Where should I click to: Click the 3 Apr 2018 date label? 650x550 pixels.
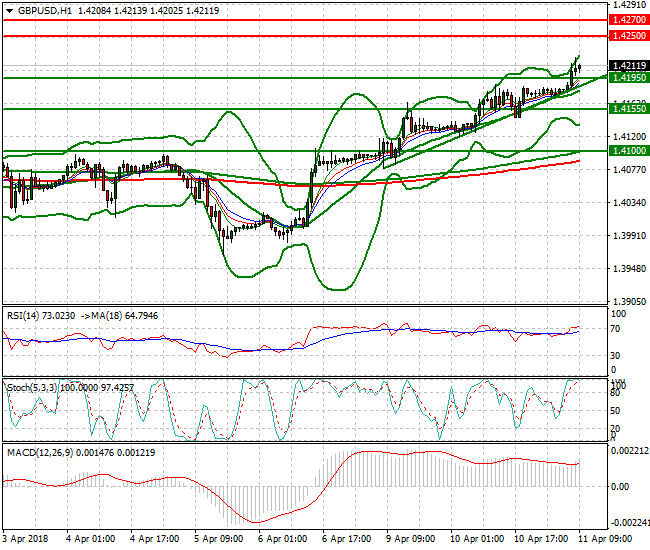(25, 539)
